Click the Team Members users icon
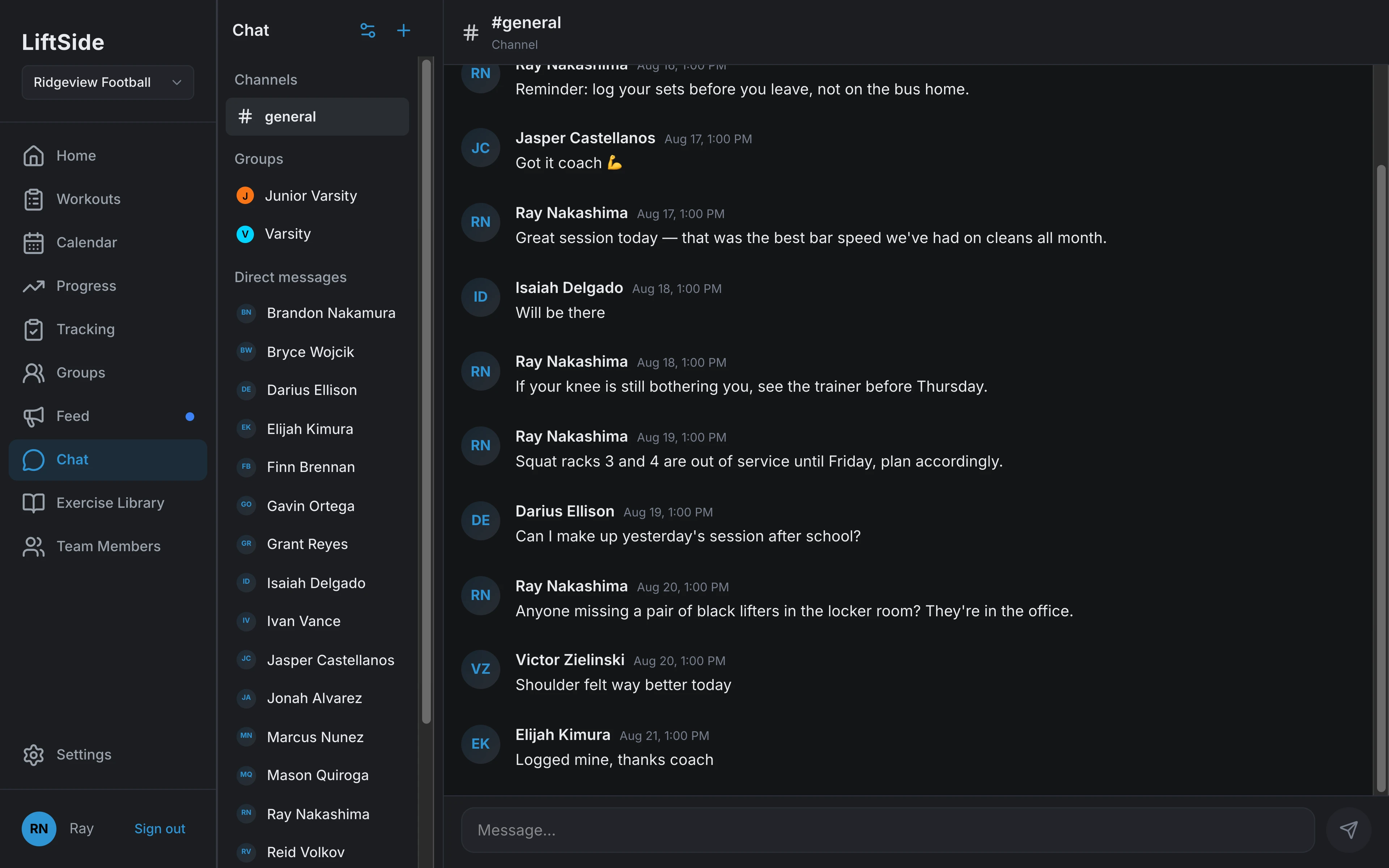This screenshot has height=868, width=1389. pyautogui.click(x=33, y=546)
